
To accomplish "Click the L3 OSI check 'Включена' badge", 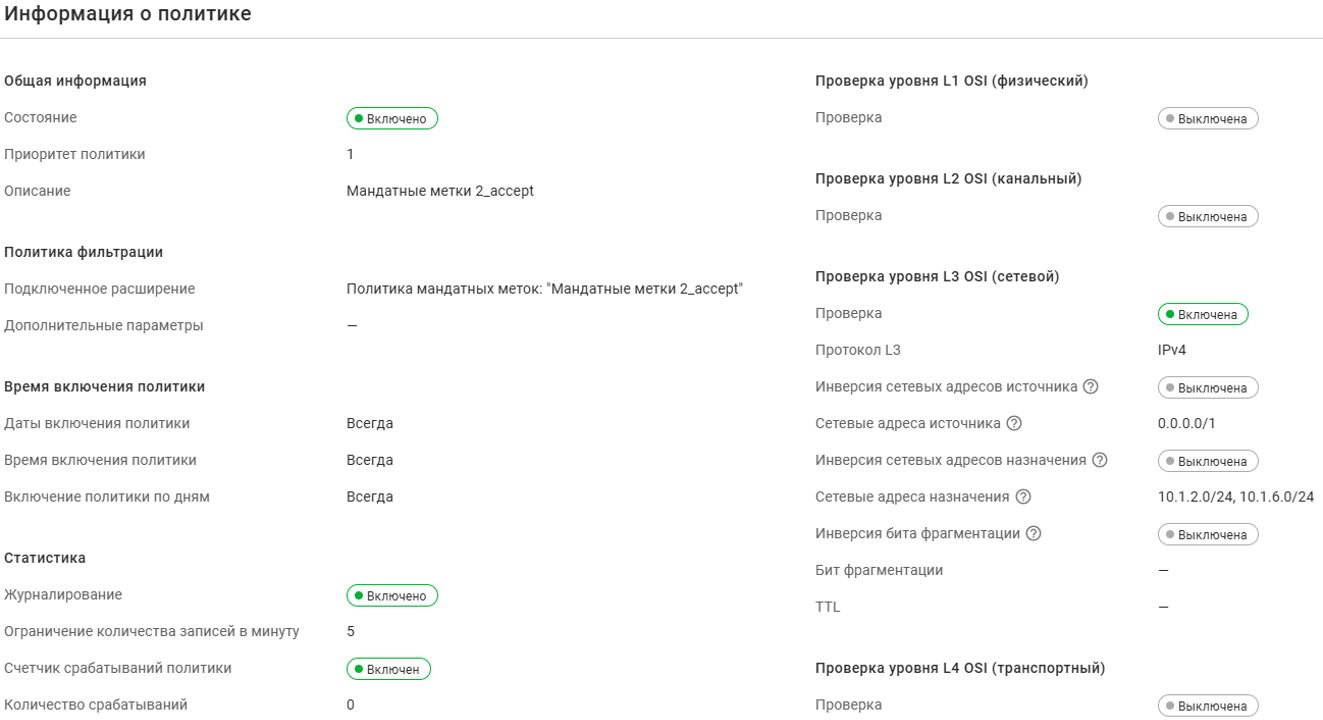I will click(x=1203, y=315).
